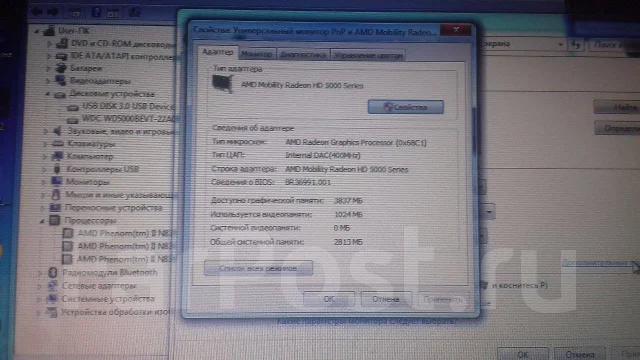Click the Список всех режимов button

pyautogui.click(x=258, y=268)
